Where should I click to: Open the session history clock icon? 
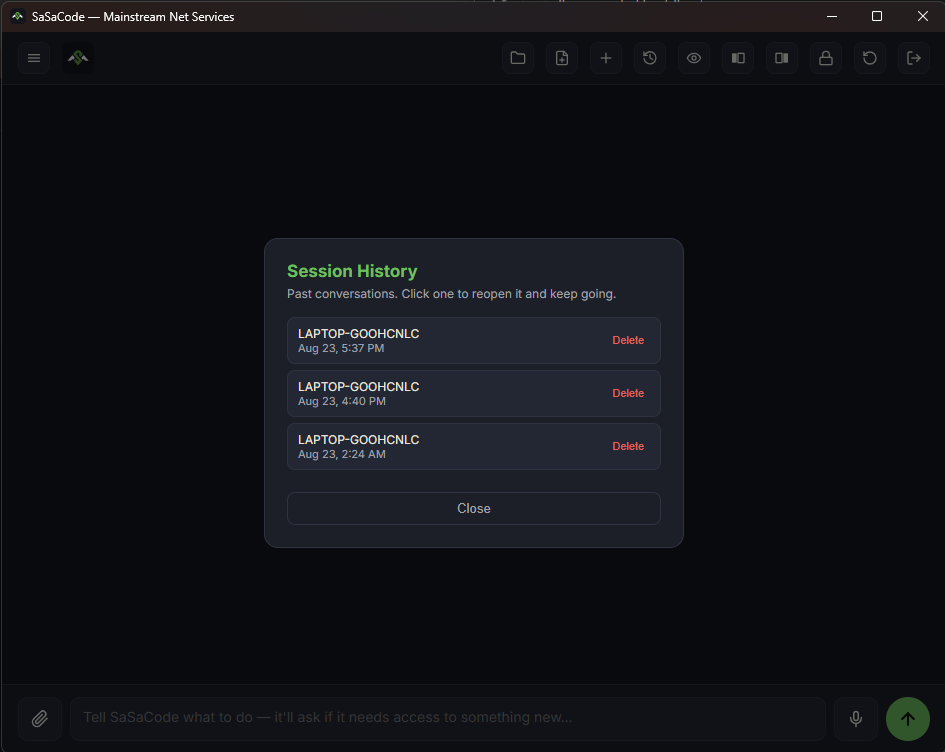[x=650, y=58]
